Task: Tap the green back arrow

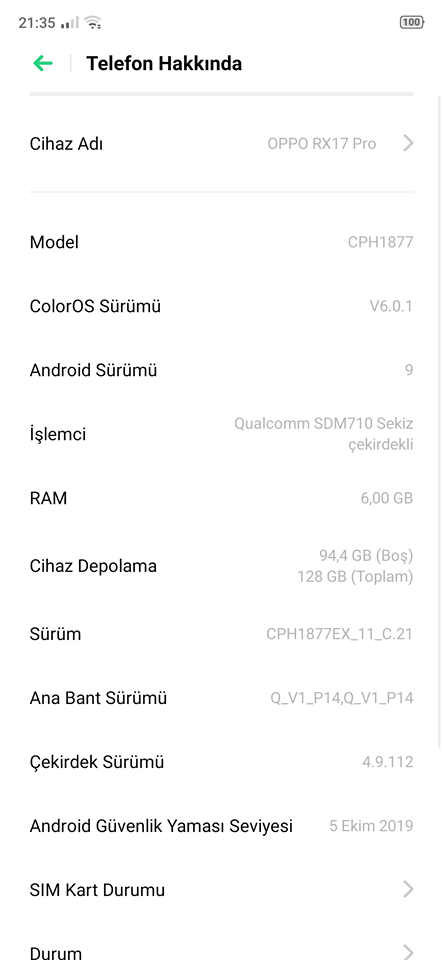Action: [43, 63]
